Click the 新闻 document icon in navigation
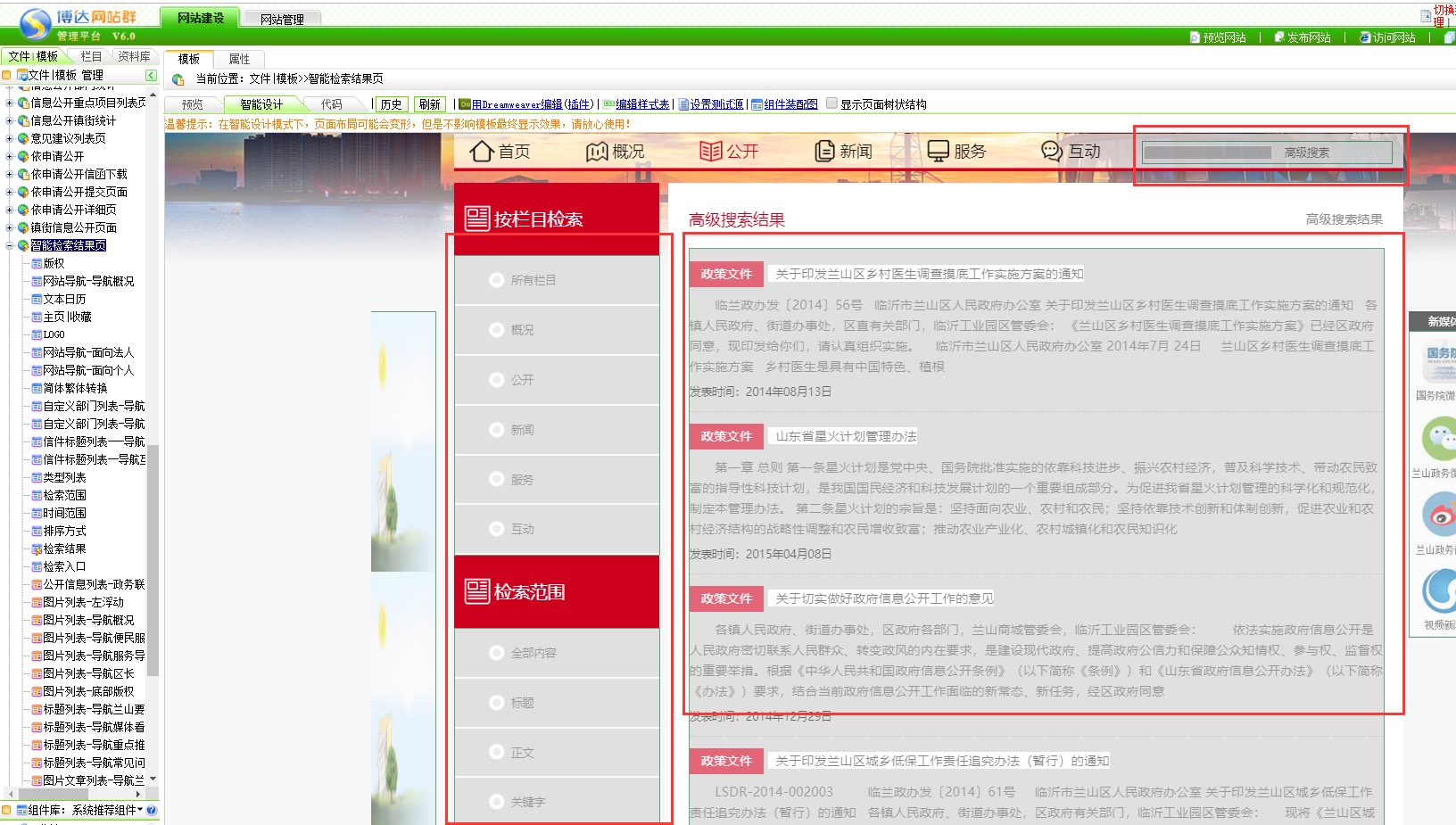Image resolution: width=1456 pixels, height=825 pixels. click(x=824, y=152)
